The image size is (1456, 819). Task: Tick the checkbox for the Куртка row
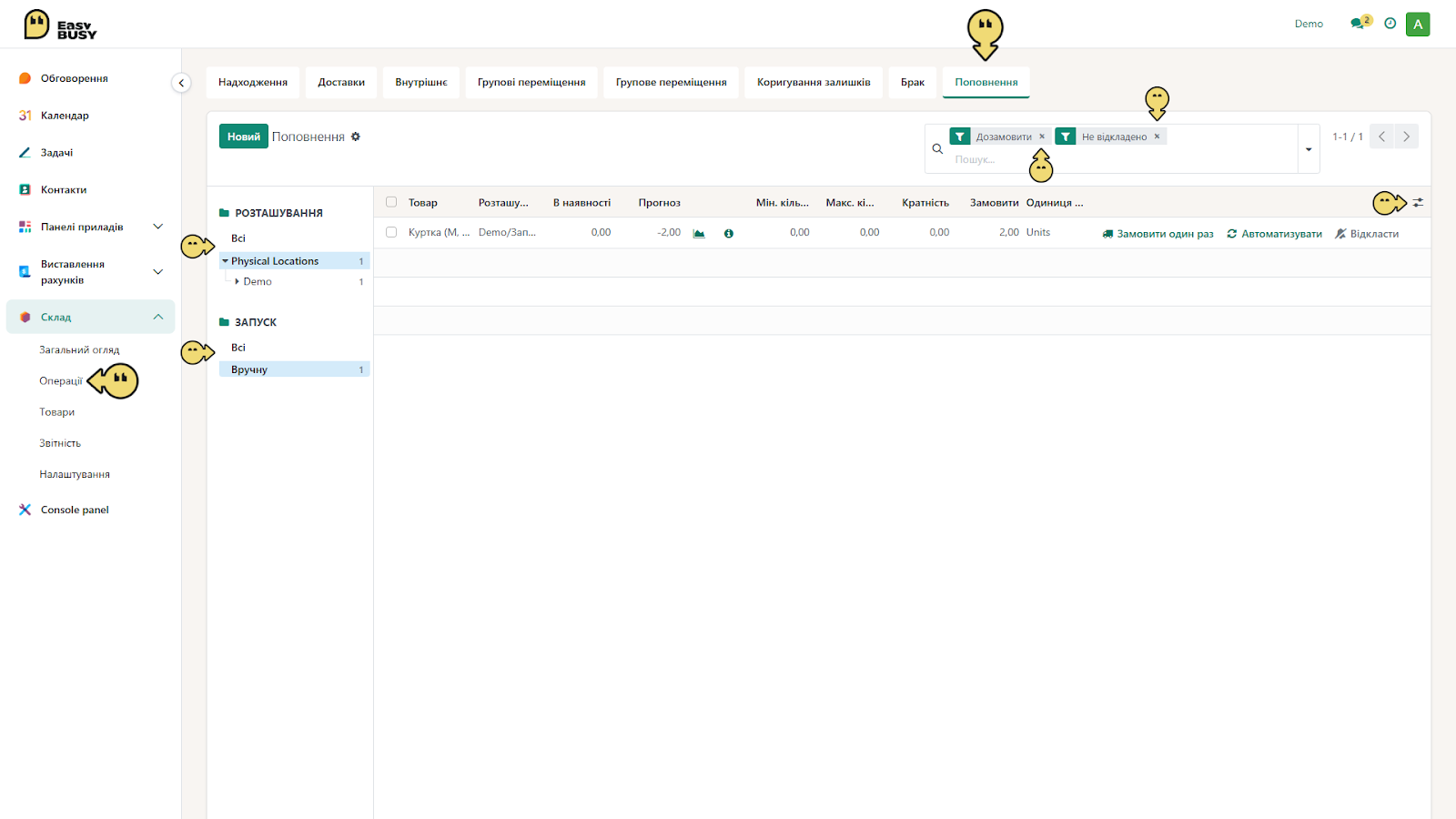391,232
